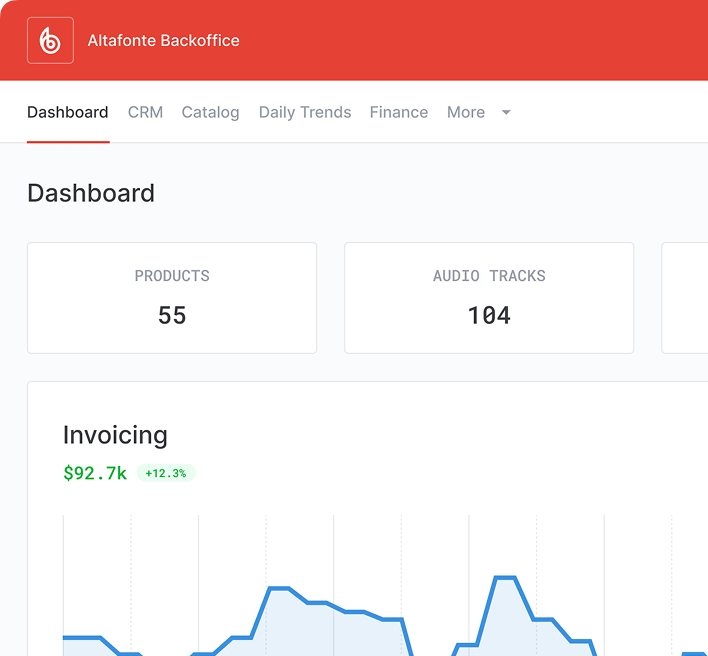Viewport: 708px width, 656px height.
Task: Click the Altafonte logo icon
Action: [x=50, y=41]
